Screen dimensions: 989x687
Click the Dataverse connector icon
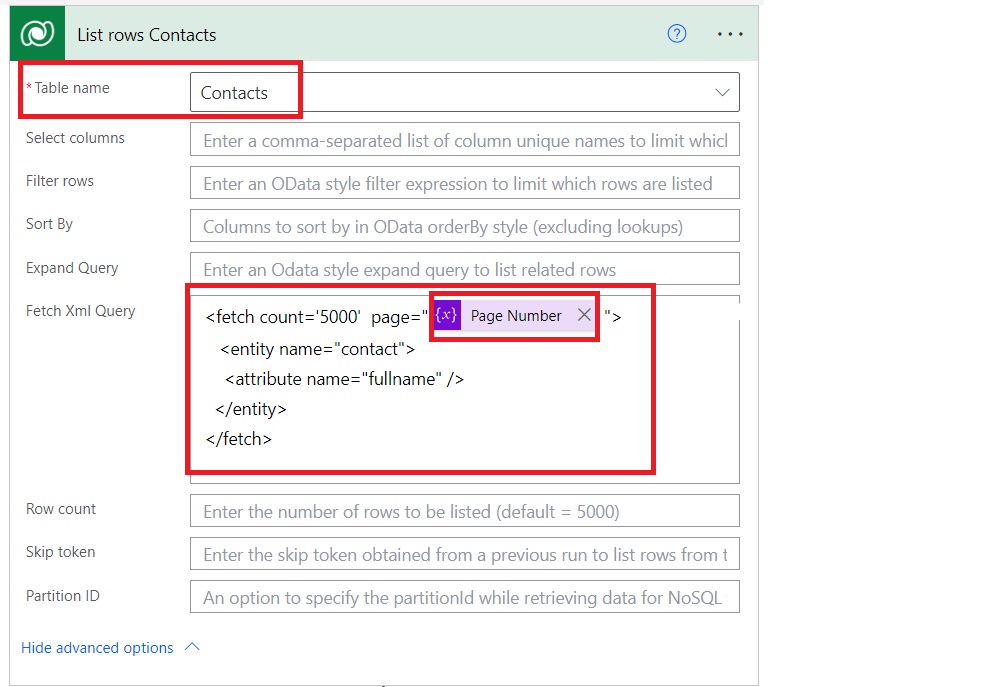[x=38, y=35]
